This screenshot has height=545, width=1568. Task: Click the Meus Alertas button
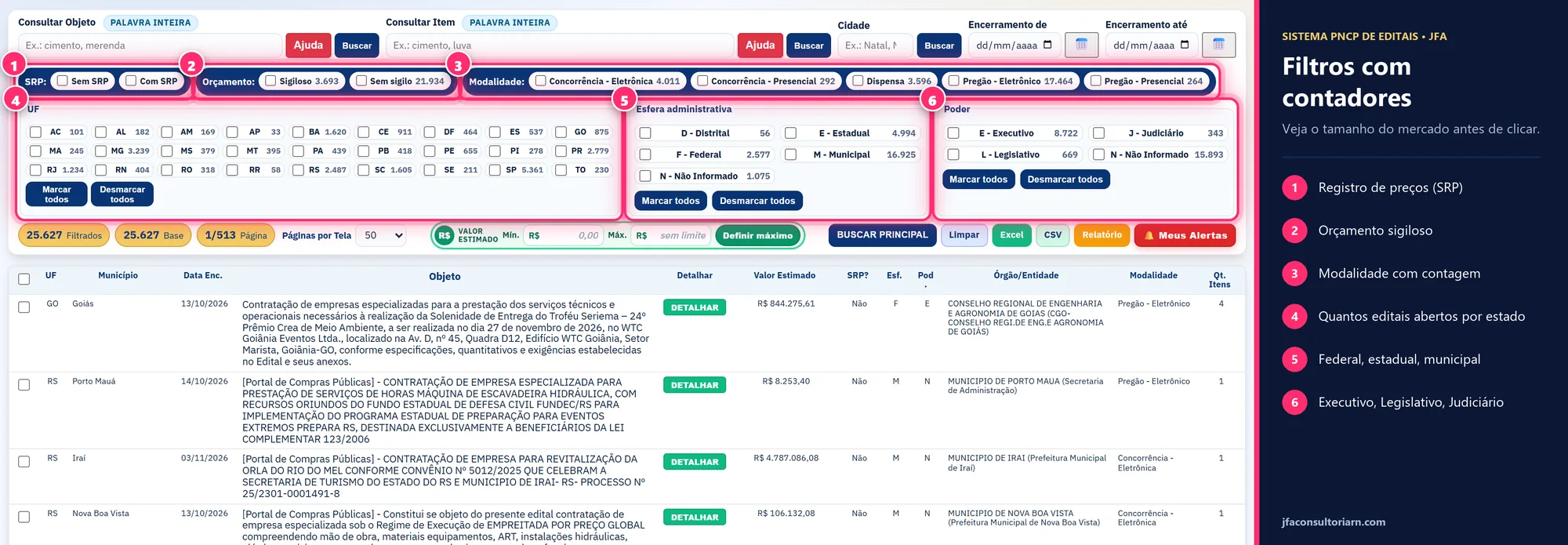point(1185,235)
